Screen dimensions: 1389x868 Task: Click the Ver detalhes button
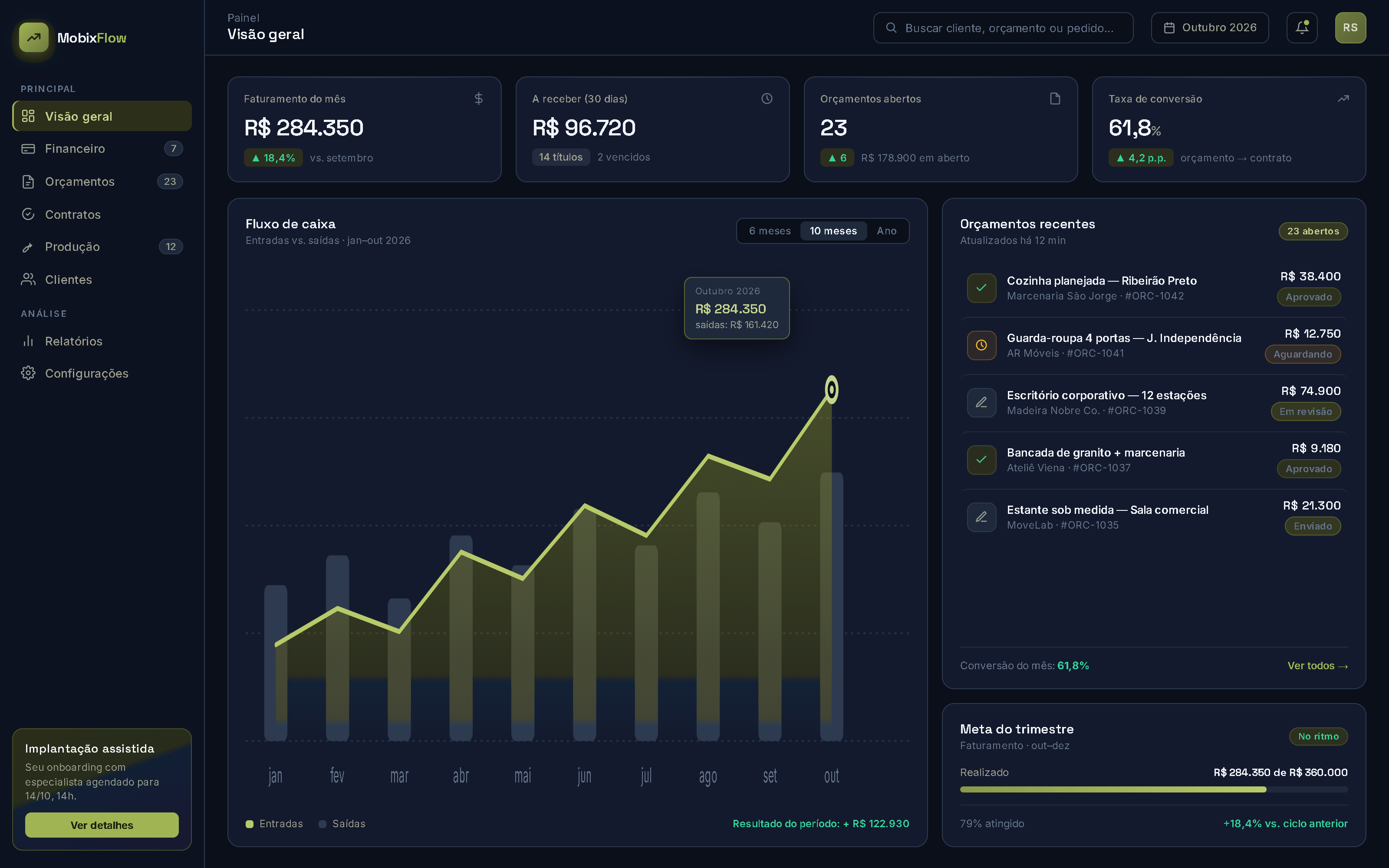[x=102, y=825]
